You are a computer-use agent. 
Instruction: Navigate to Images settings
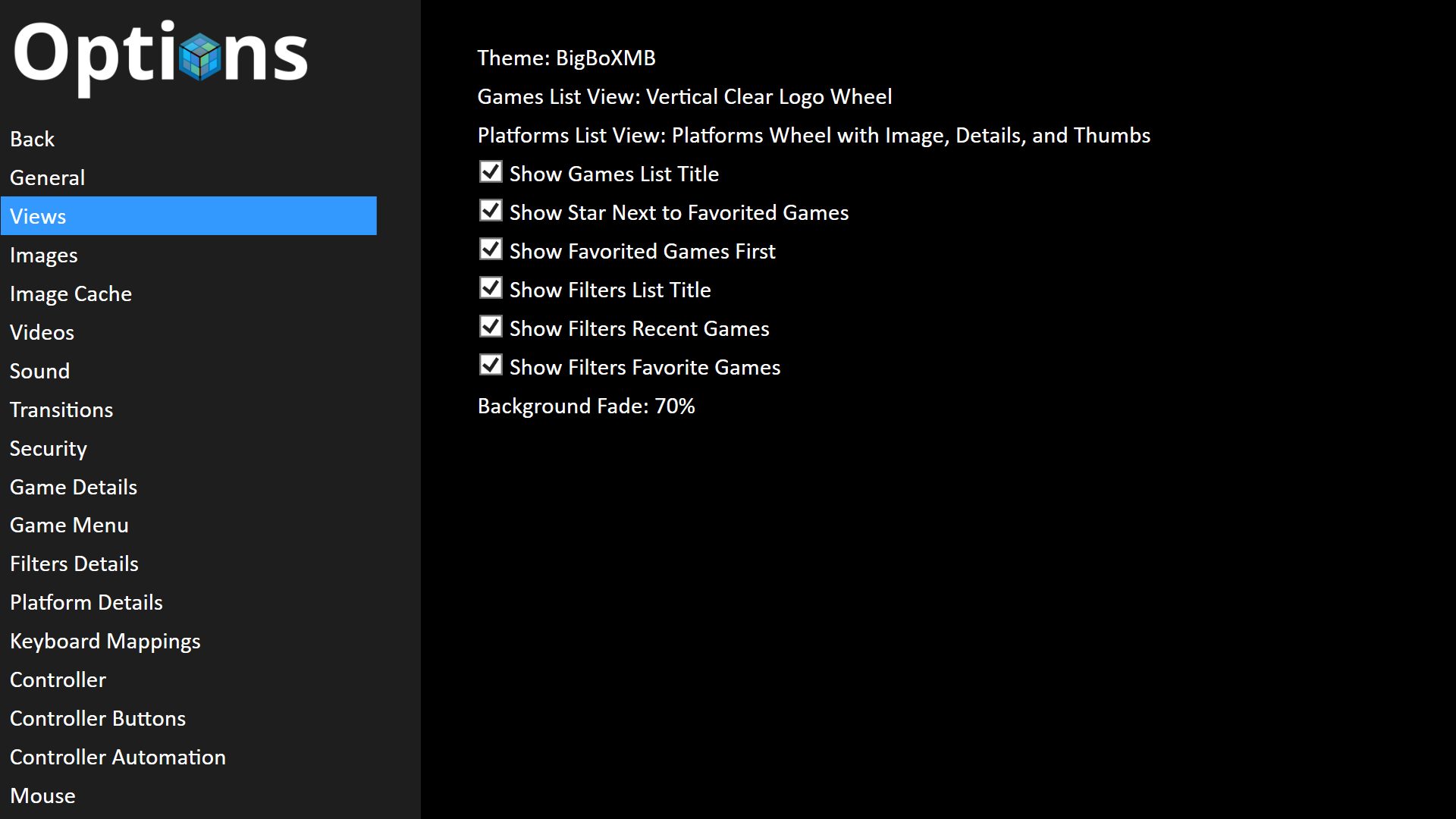click(x=43, y=254)
